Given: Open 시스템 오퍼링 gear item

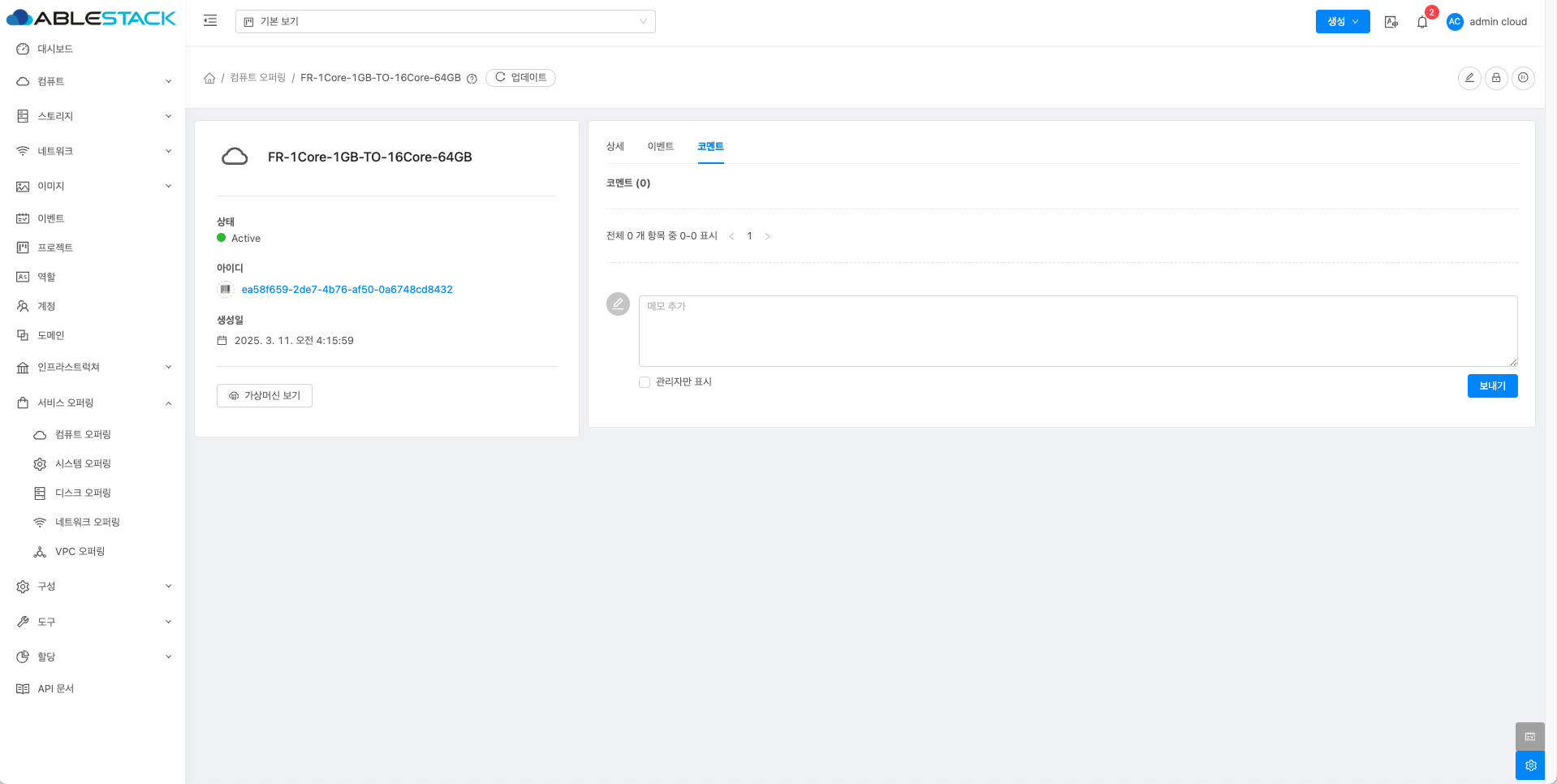Looking at the screenshot, I should (x=93, y=463).
